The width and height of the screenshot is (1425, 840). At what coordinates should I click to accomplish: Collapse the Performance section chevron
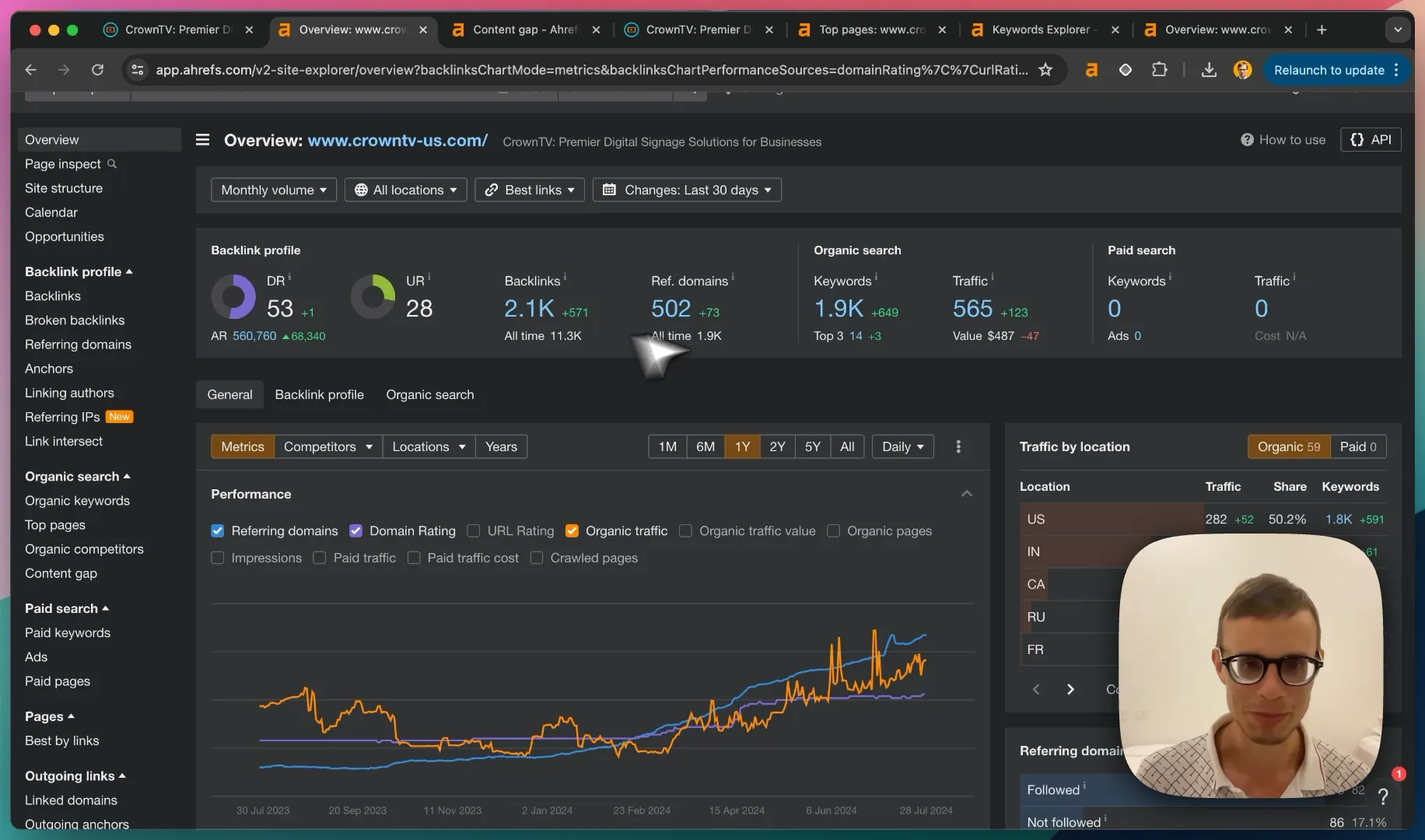click(x=967, y=494)
